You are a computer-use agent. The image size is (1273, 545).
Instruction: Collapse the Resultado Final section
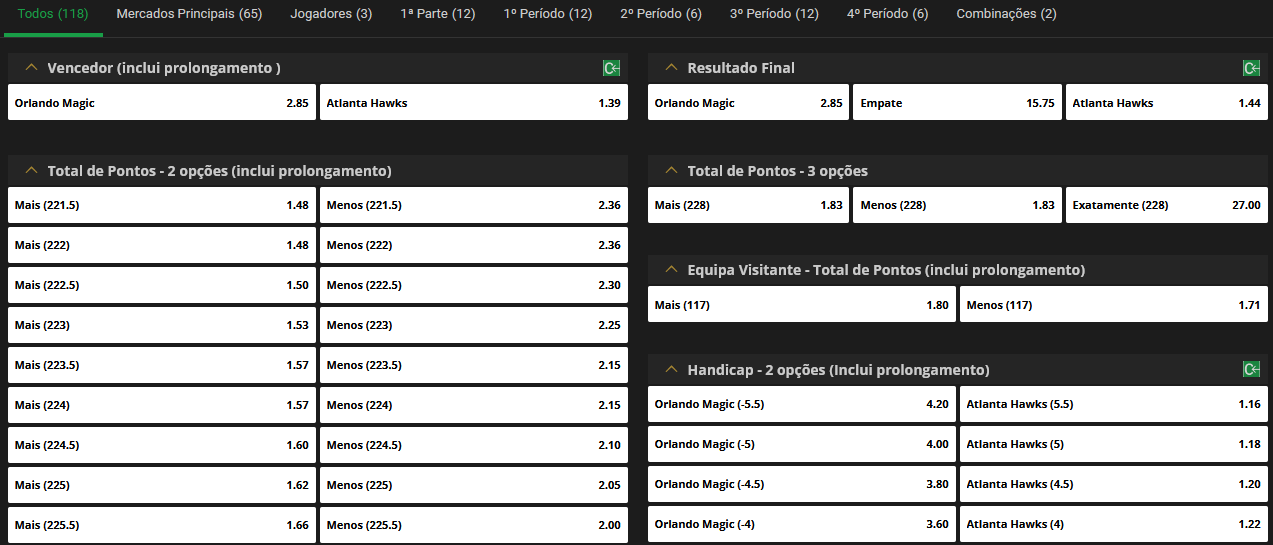670,68
